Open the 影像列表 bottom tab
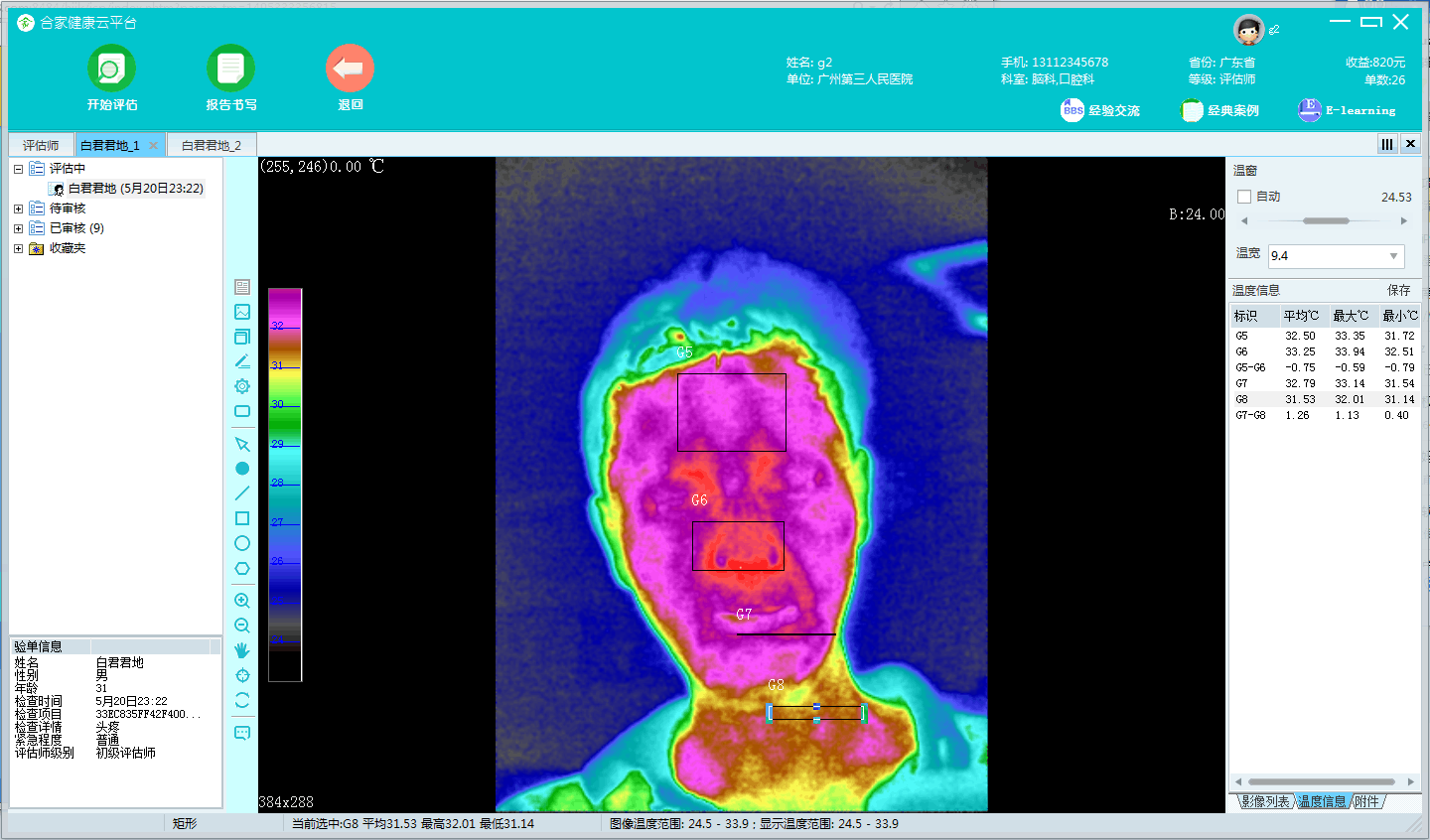1430x840 pixels. pyautogui.click(x=1265, y=801)
